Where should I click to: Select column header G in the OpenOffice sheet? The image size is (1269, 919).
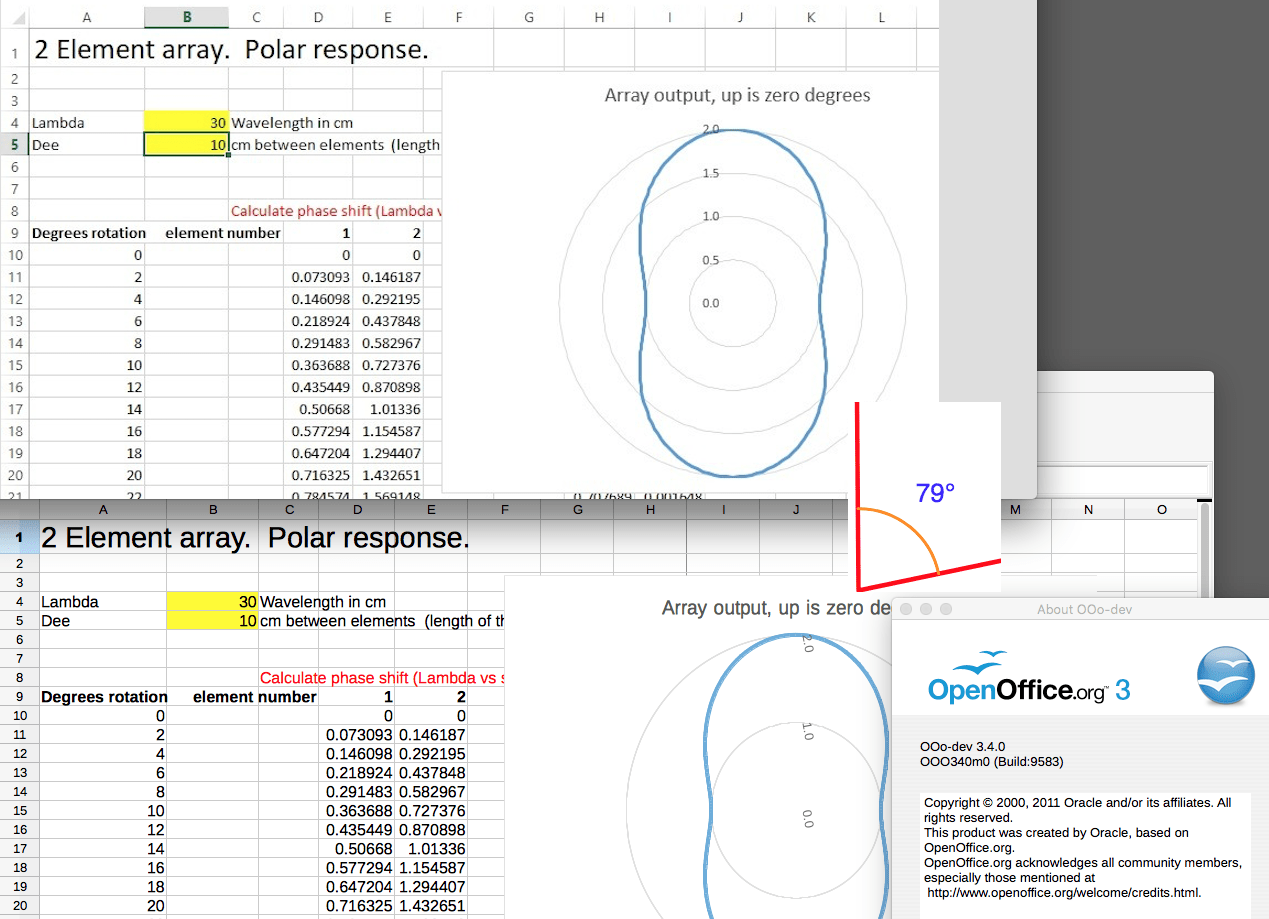coord(578,511)
